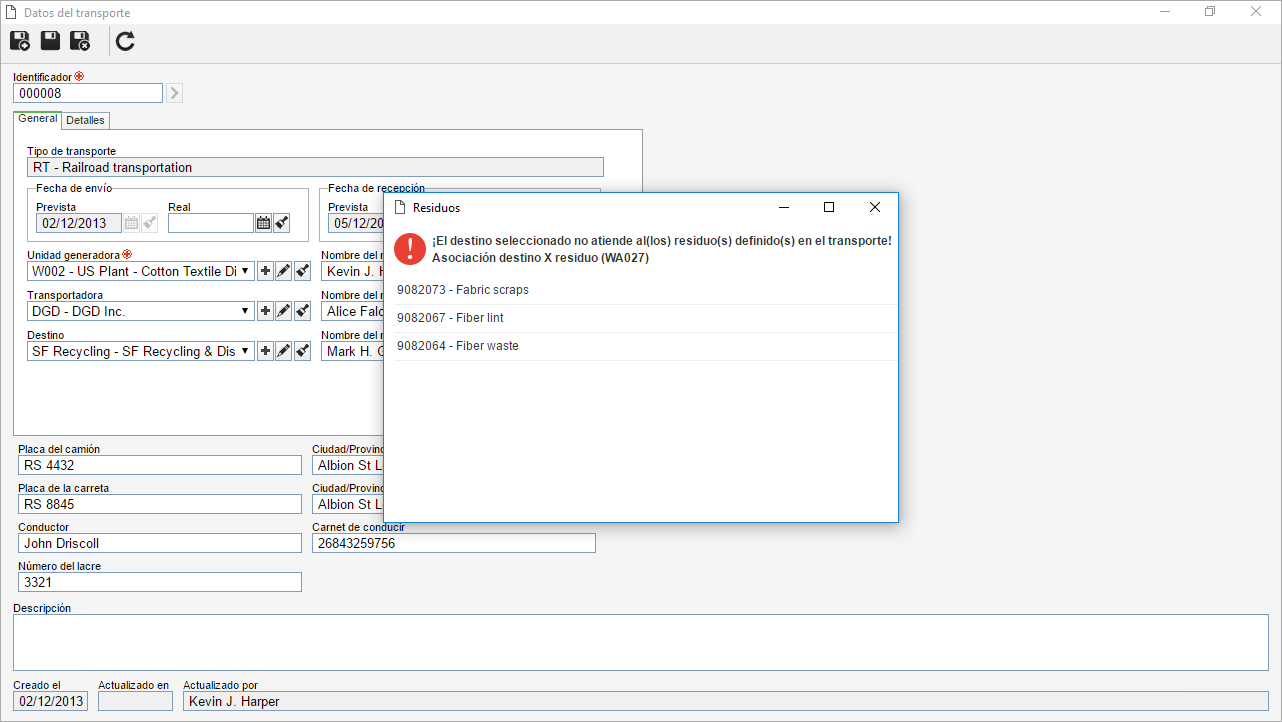Select the Fiber lint residue row
This screenshot has width=1282, height=722.
640,318
